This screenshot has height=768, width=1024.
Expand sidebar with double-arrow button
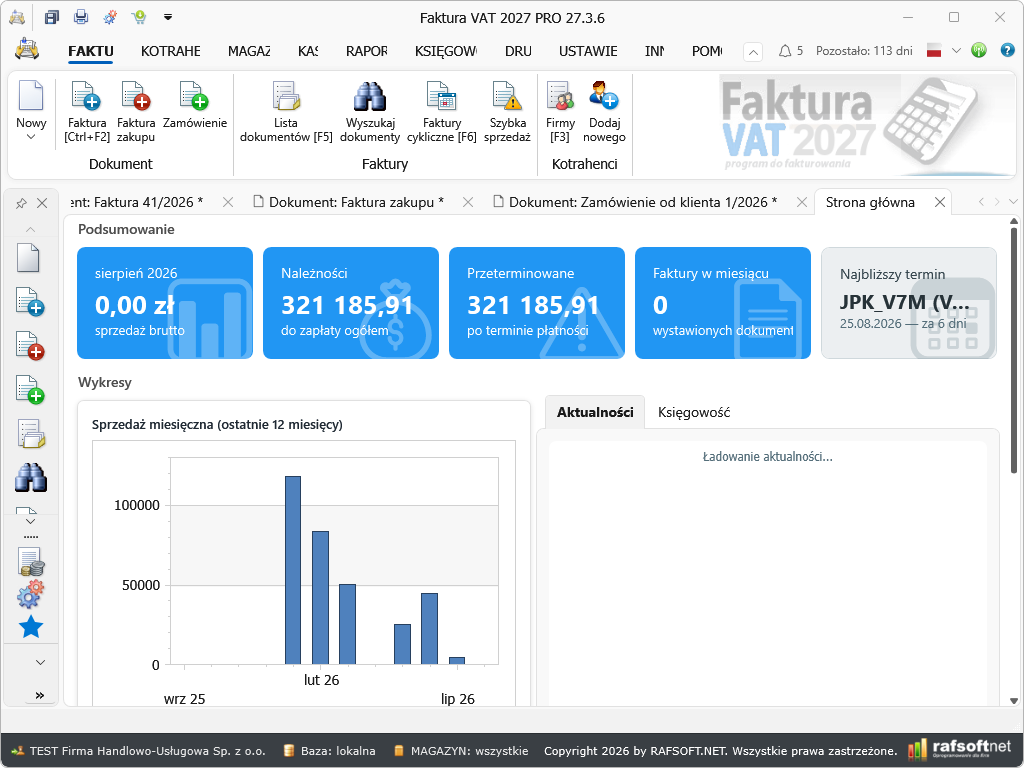click(x=40, y=695)
